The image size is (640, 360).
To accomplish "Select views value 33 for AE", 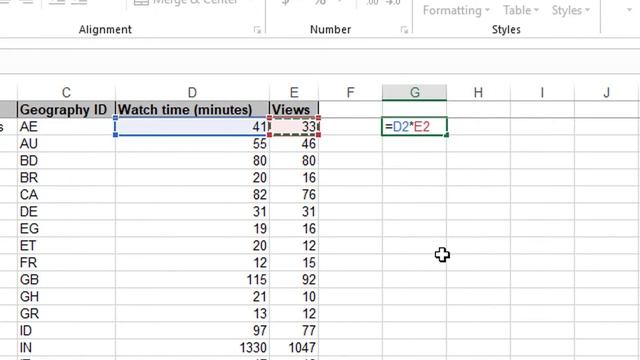I will [294, 127].
